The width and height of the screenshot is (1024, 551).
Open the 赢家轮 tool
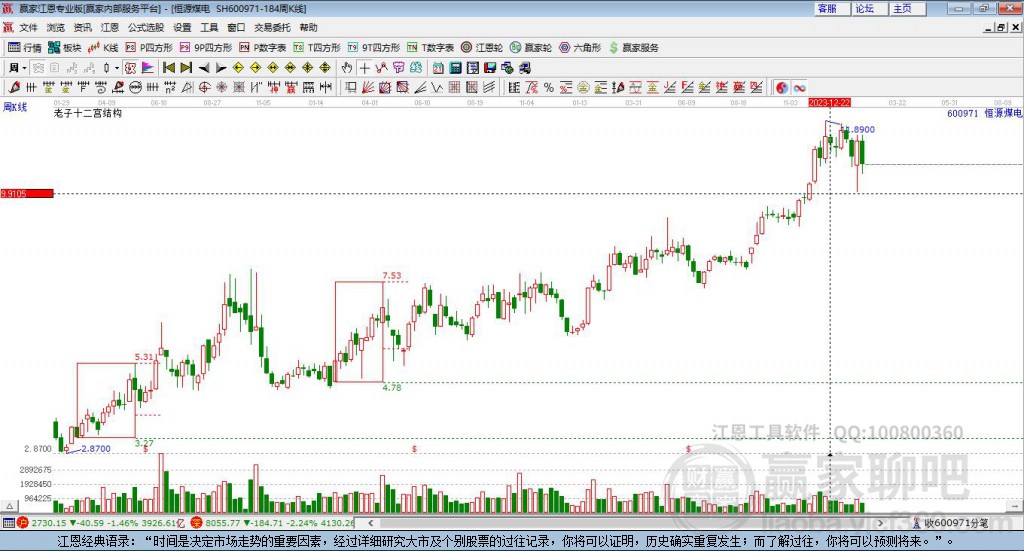pos(531,48)
